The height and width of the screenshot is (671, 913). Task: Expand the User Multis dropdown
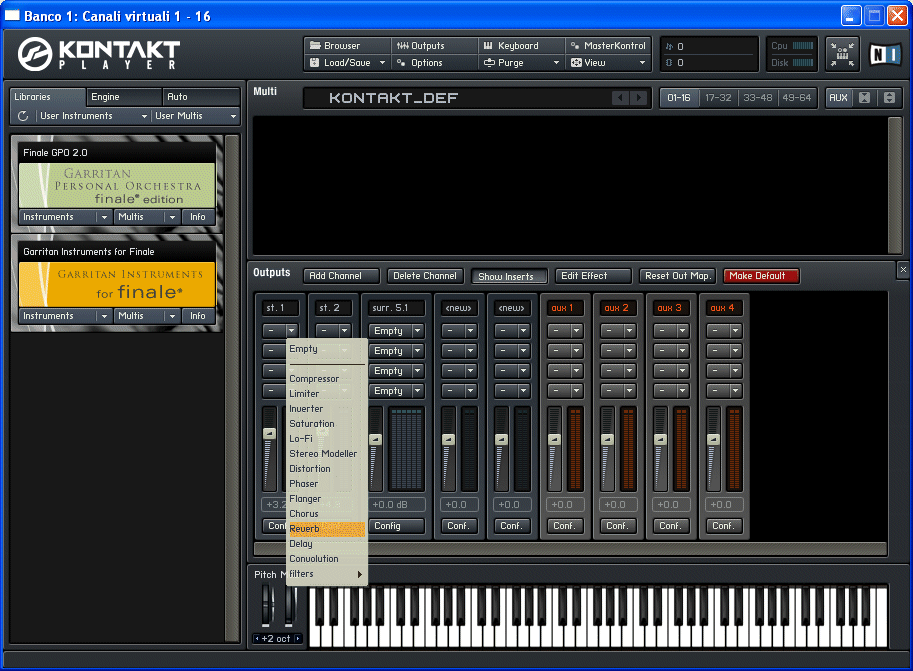(x=196, y=116)
